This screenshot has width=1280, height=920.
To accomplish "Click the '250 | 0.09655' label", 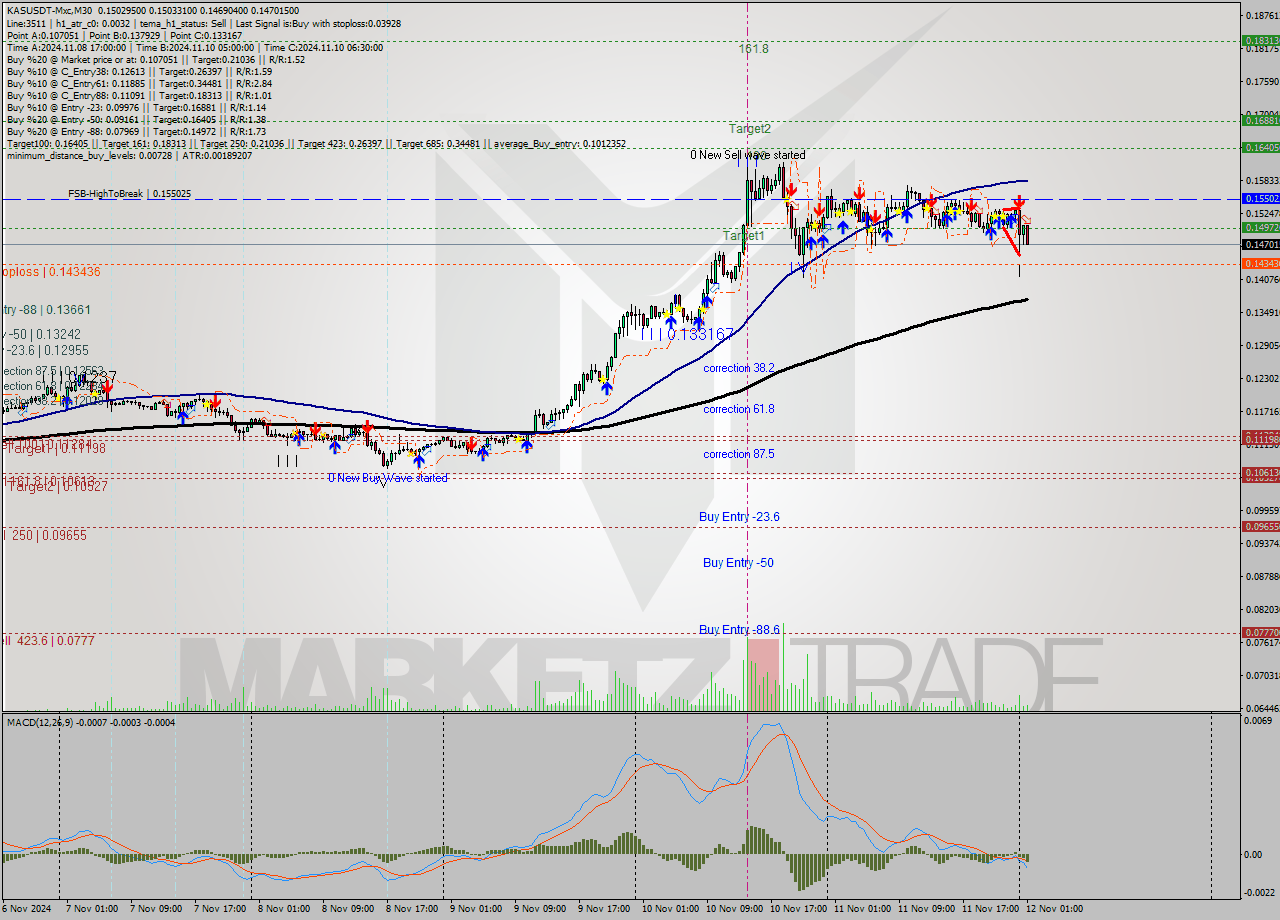I will click(x=47, y=535).
